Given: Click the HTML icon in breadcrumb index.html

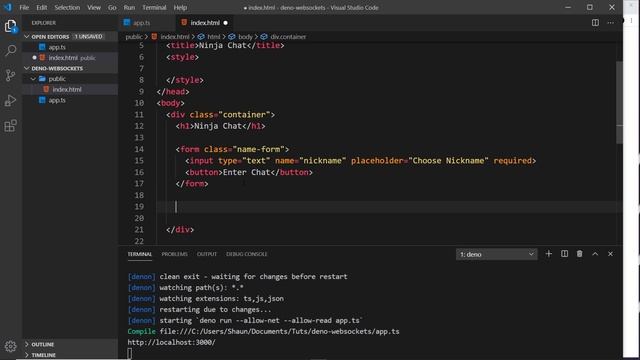Looking at the screenshot, I should pyautogui.click(x=154, y=37).
